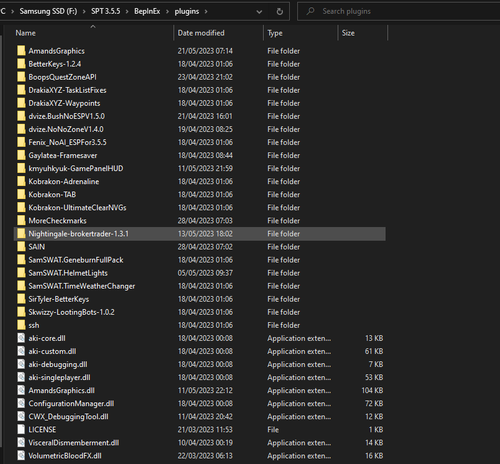500x464 pixels.
Task: Open the address bar history dropdown
Action: pos(259,12)
